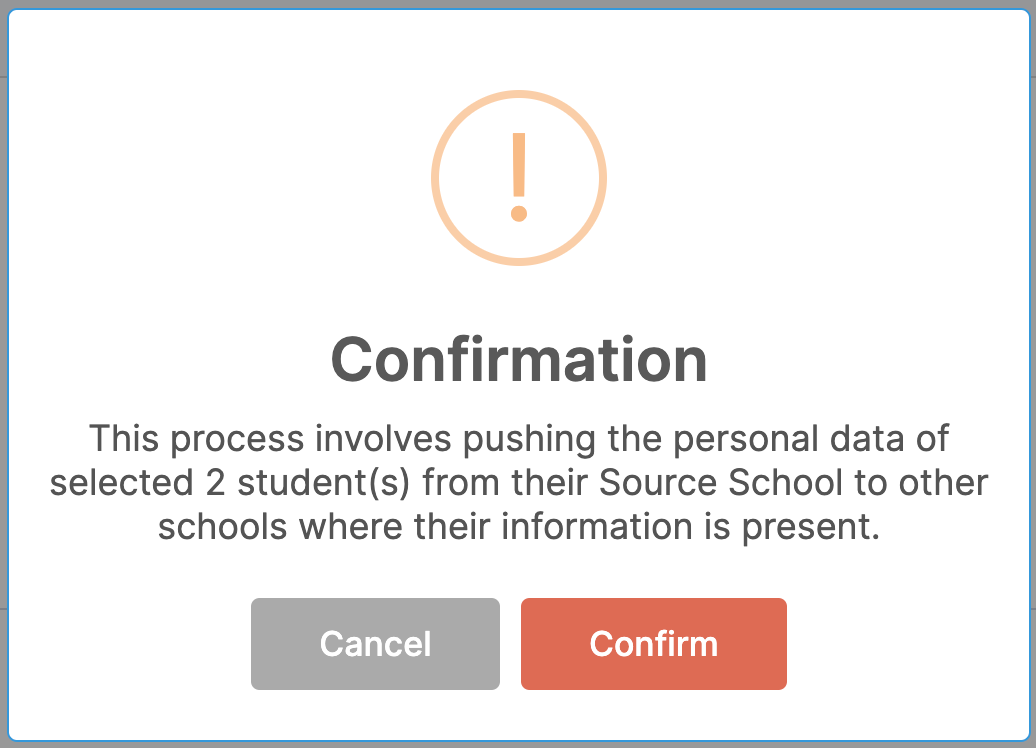Click the Confirm button
This screenshot has width=1036, height=748.
click(x=653, y=644)
